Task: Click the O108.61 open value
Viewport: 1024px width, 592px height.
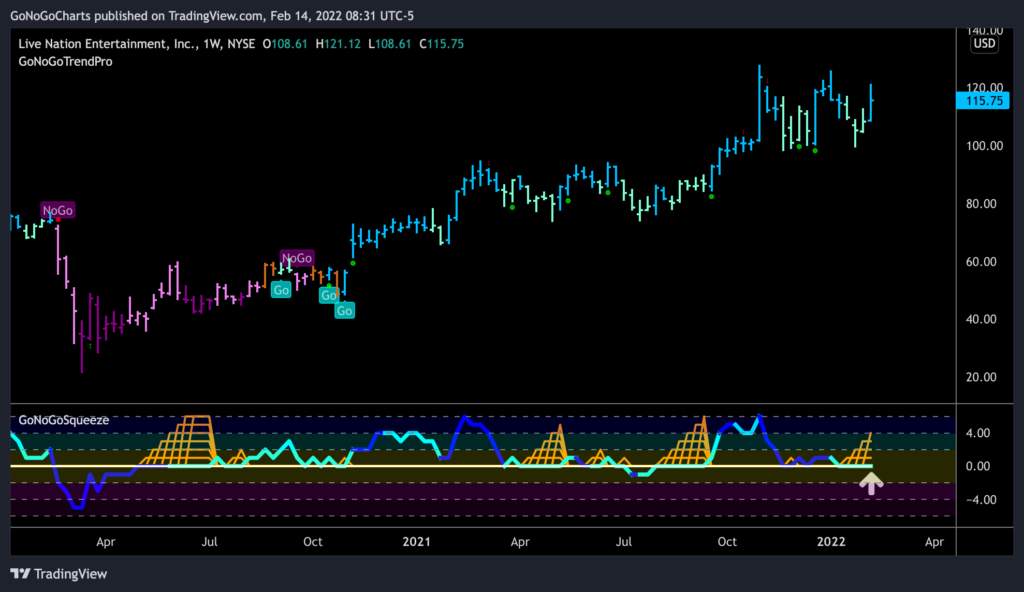Action: point(285,44)
